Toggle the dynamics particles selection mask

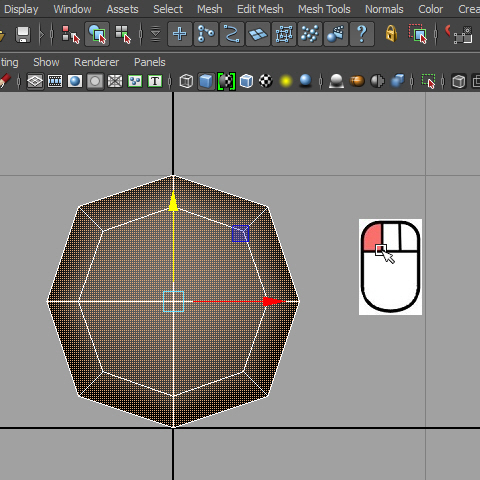tap(310, 34)
